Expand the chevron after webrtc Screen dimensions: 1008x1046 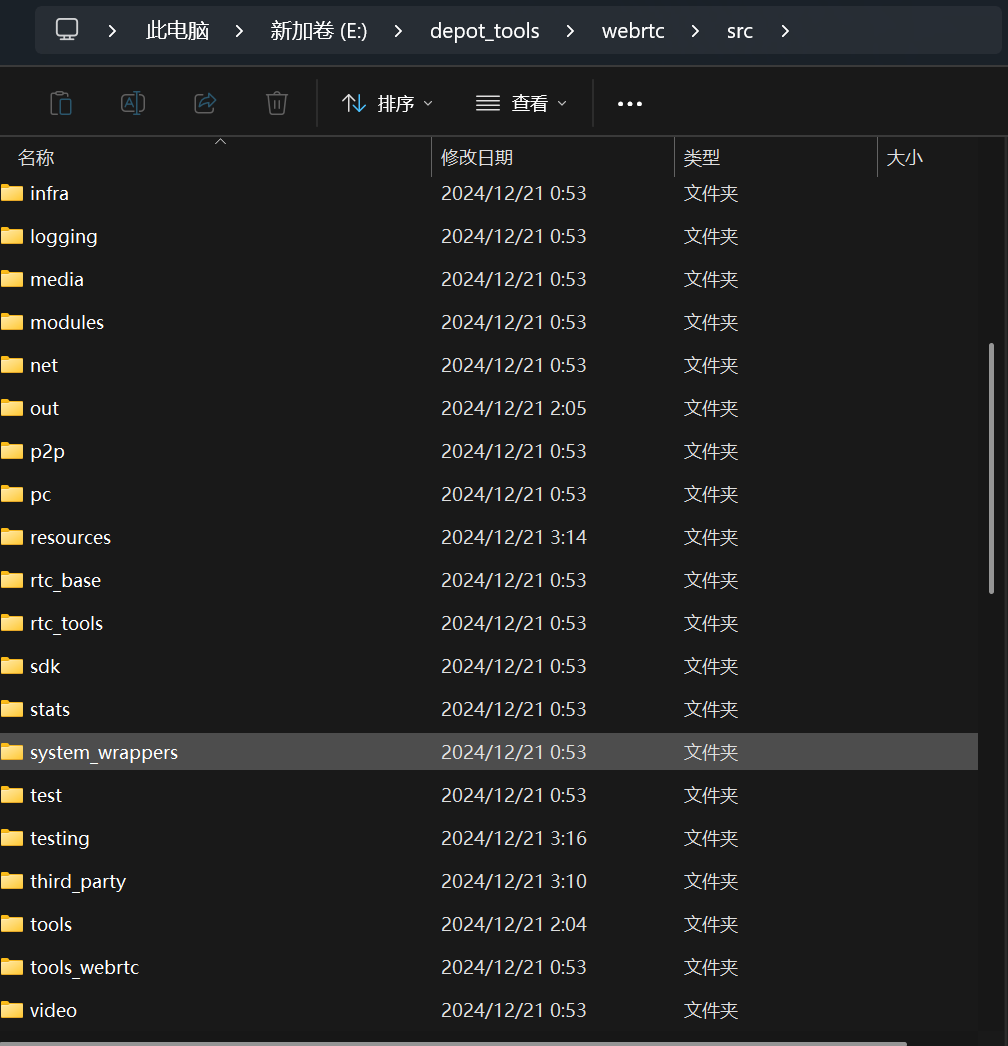point(695,31)
